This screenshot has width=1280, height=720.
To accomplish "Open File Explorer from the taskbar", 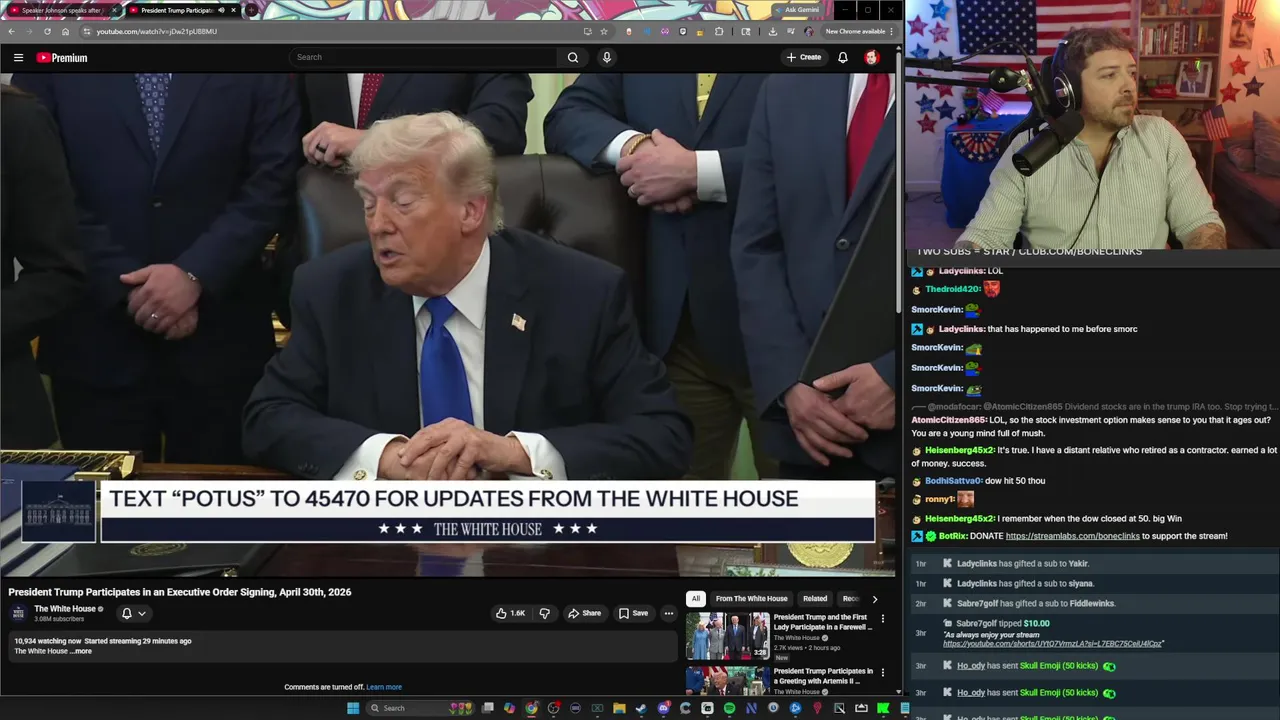I will click(619, 708).
